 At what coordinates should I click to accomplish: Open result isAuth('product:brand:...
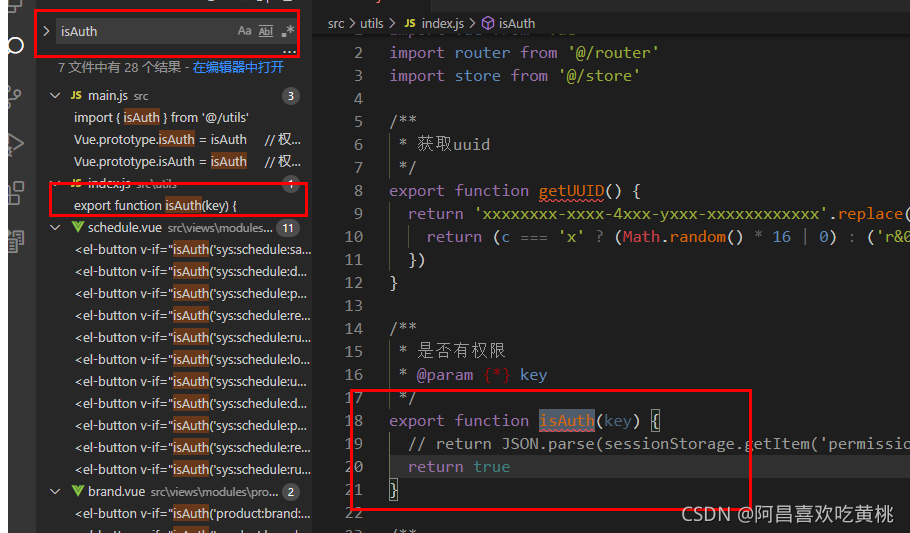(193, 514)
